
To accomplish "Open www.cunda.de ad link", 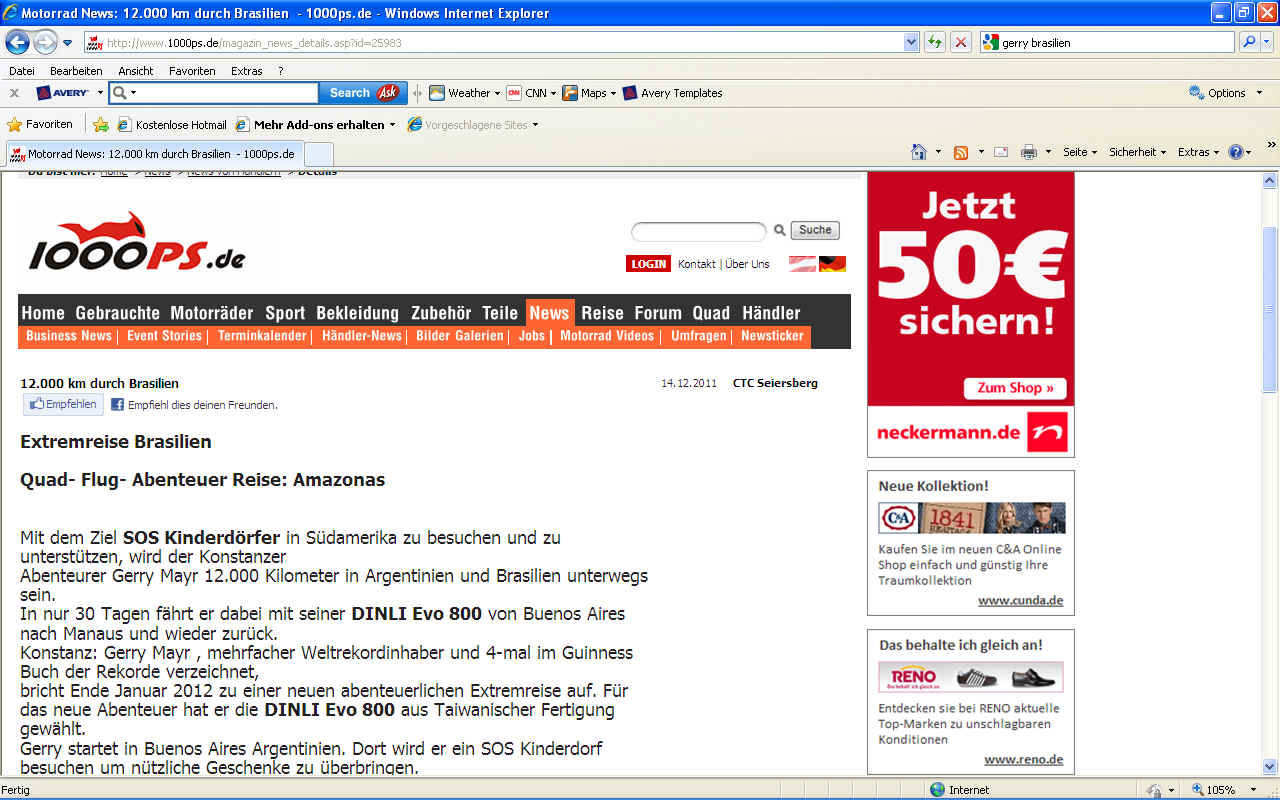I will (1020, 601).
